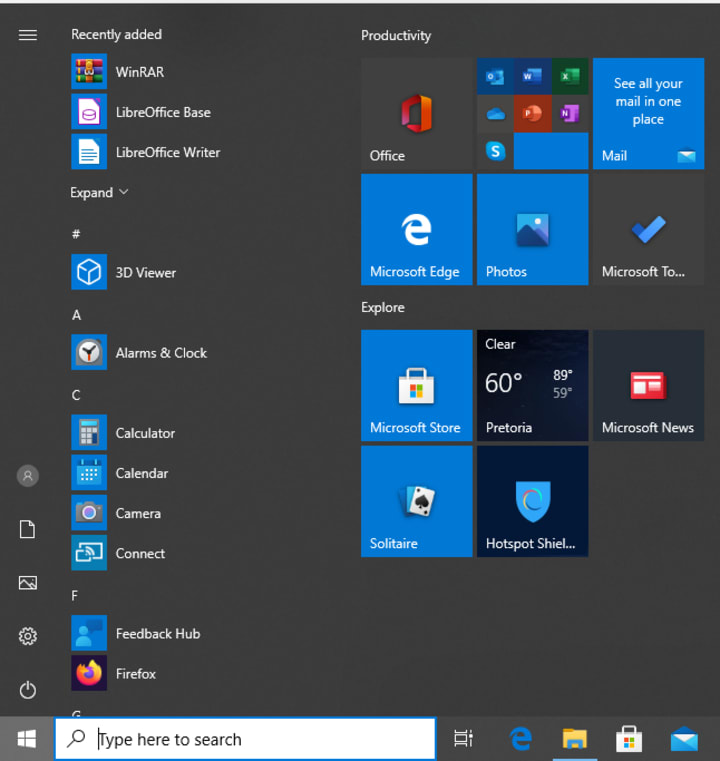The width and height of the screenshot is (720, 761).
Task: Jump via the # letter header
Action: (x=76, y=234)
